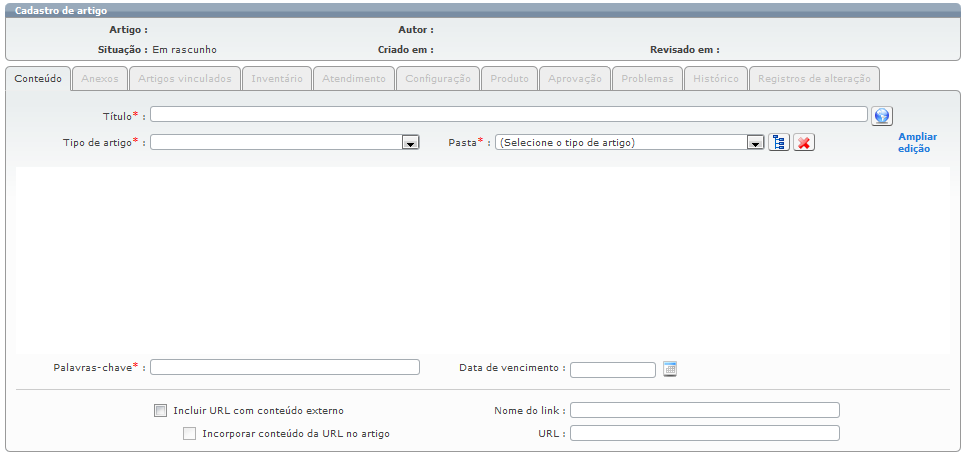Click the Ampliar edição link

pyautogui.click(x=917, y=143)
